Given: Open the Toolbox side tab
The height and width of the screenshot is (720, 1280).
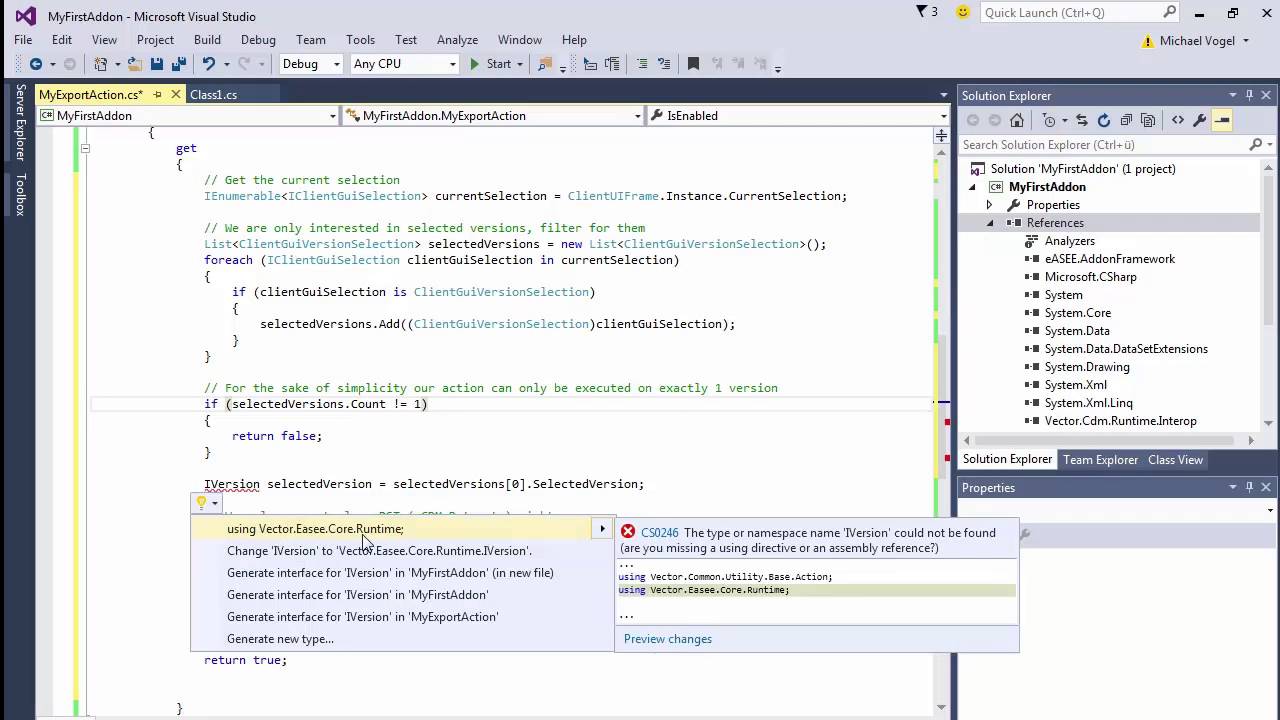Looking at the screenshot, I should tap(20, 195).
